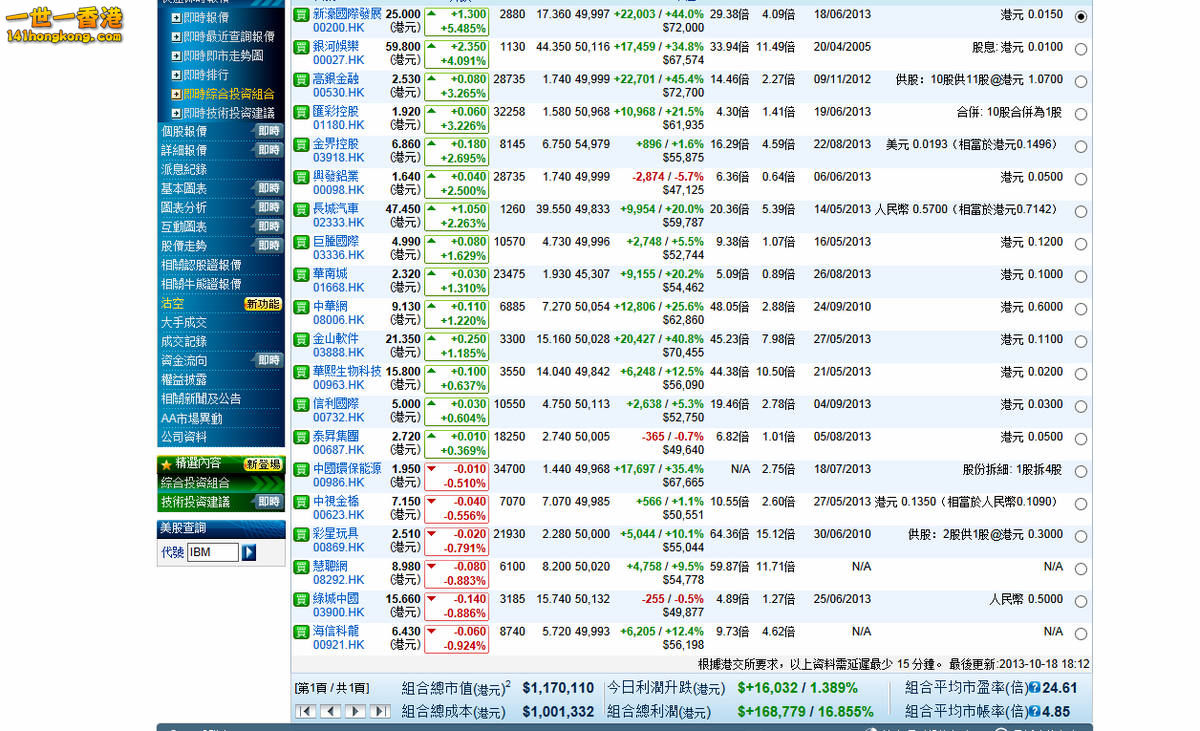Select radio button for 高銀金融 row
The height and width of the screenshot is (731, 1200).
coord(1081,82)
